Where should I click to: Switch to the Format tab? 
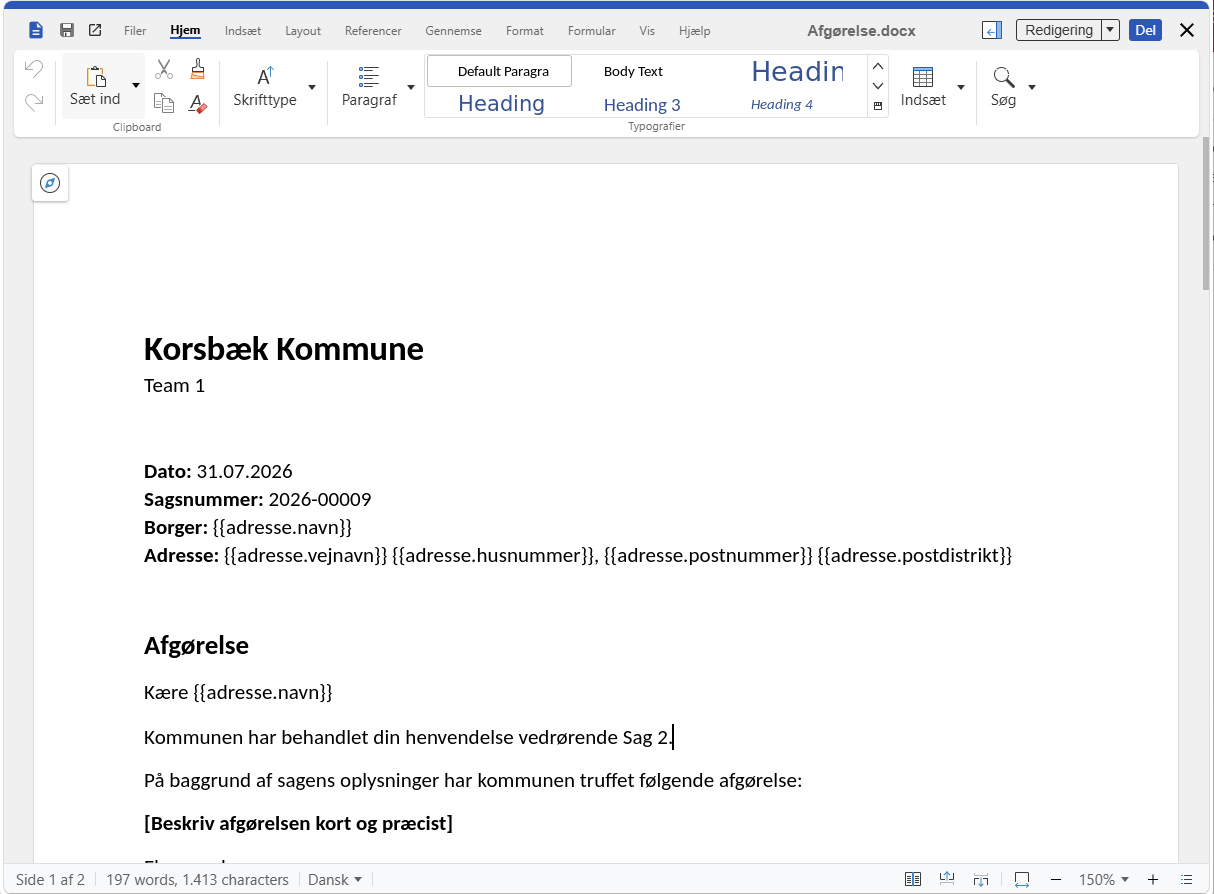point(525,31)
